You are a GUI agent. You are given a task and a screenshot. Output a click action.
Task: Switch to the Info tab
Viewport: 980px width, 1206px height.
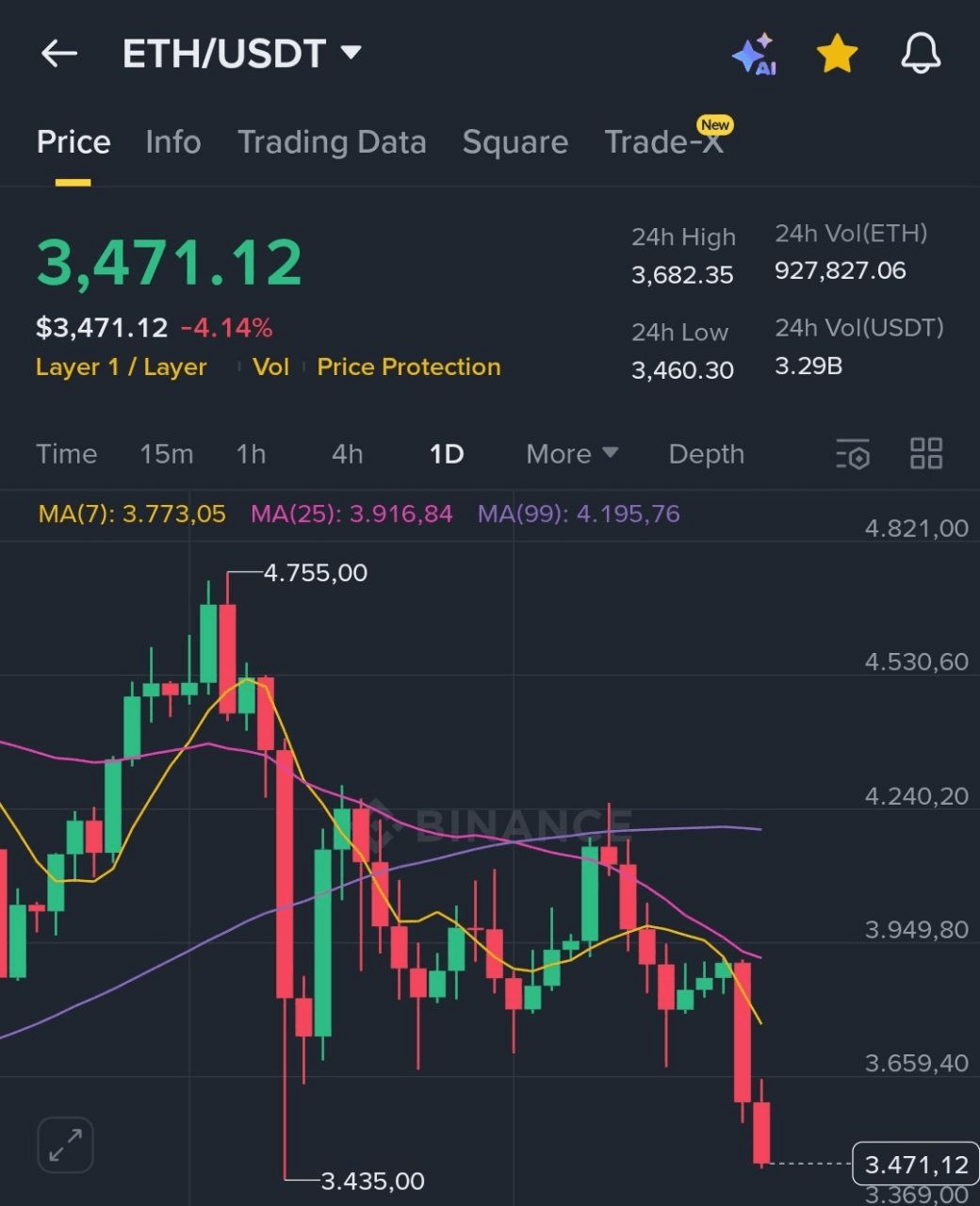pos(172,142)
